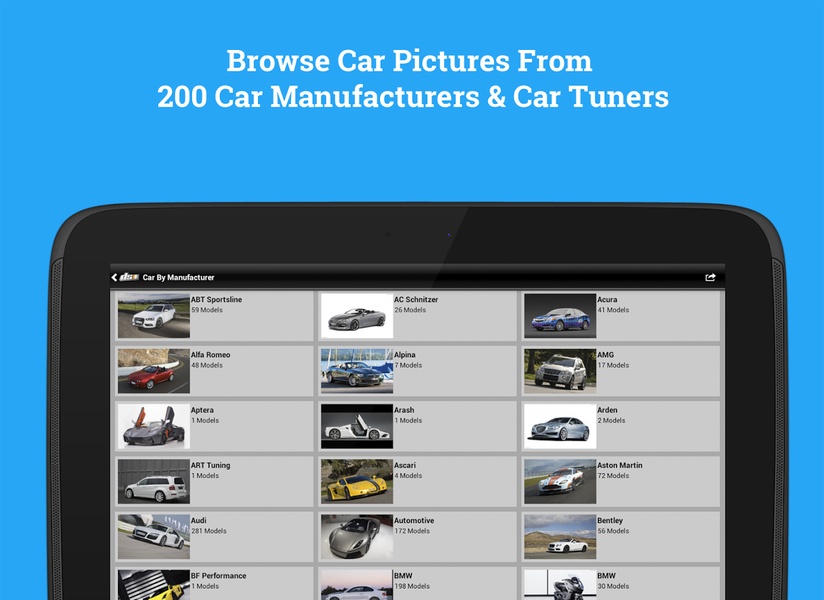Open the ART Tuning white SUV thumbnail
The width and height of the screenshot is (824, 600).
(153, 481)
